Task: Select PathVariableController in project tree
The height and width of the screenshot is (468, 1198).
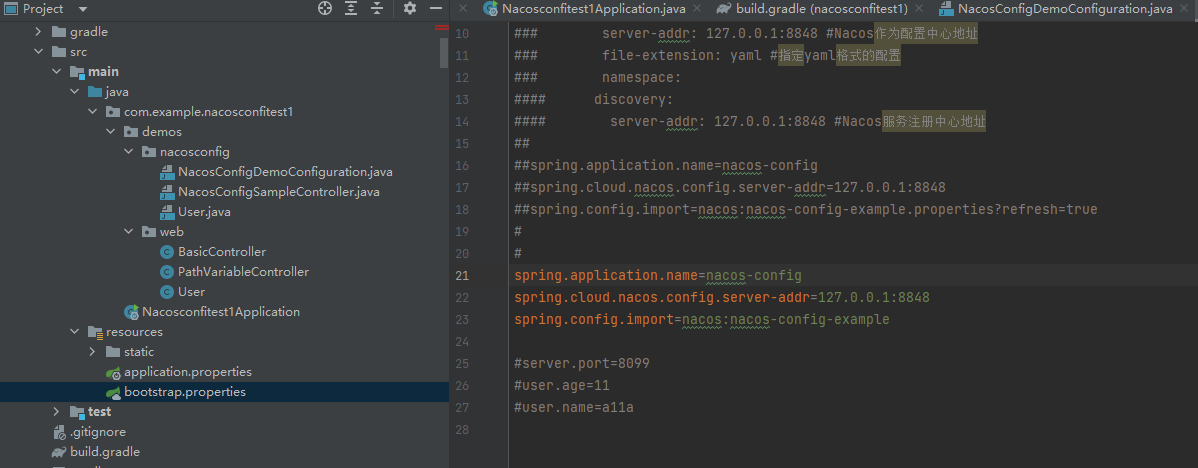Action: [244, 272]
